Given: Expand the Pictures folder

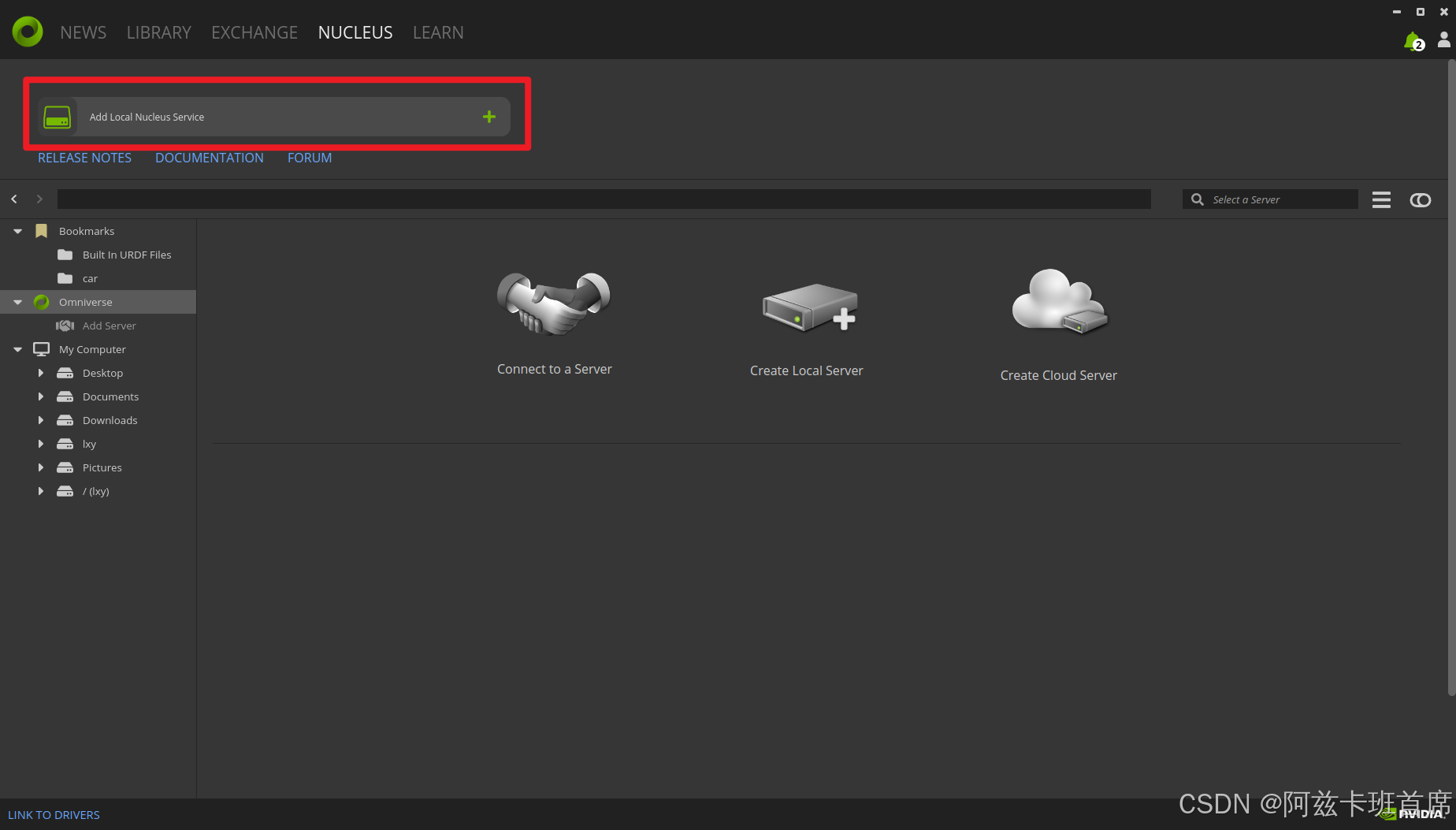Looking at the screenshot, I should [x=41, y=467].
